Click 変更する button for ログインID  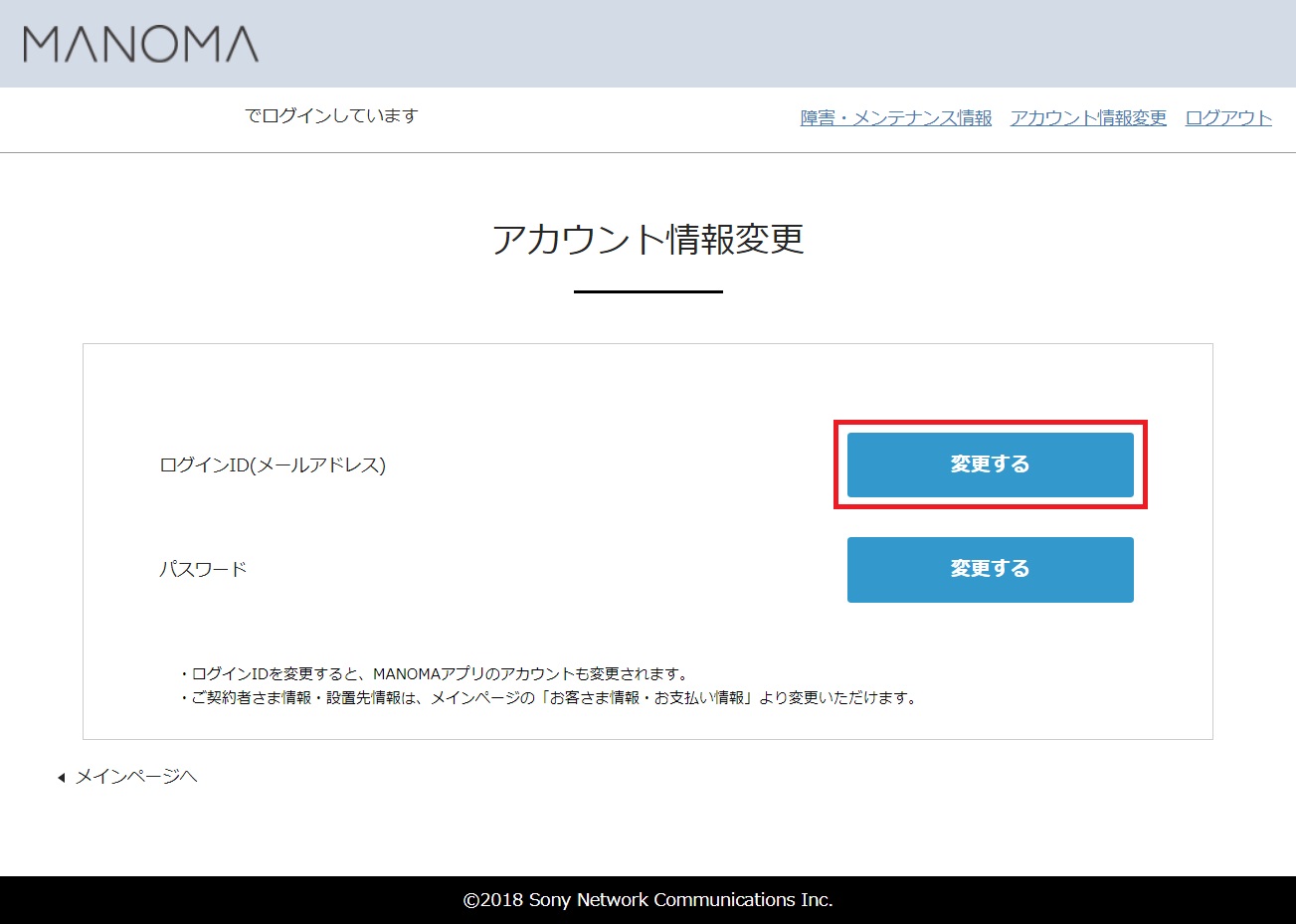990,464
